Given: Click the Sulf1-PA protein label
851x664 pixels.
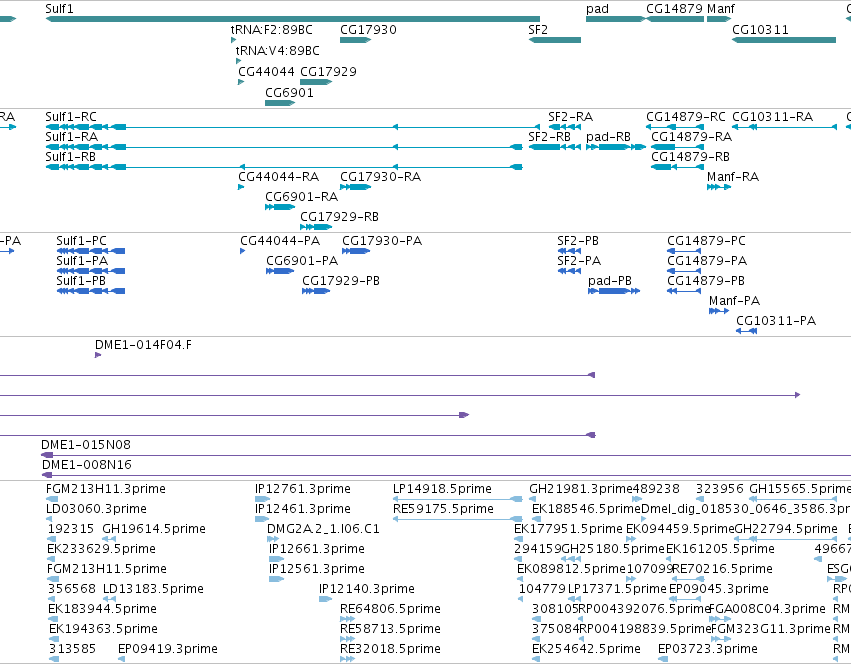Looking at the screenshot, I should pyautogui.click(x=82, y=261).
